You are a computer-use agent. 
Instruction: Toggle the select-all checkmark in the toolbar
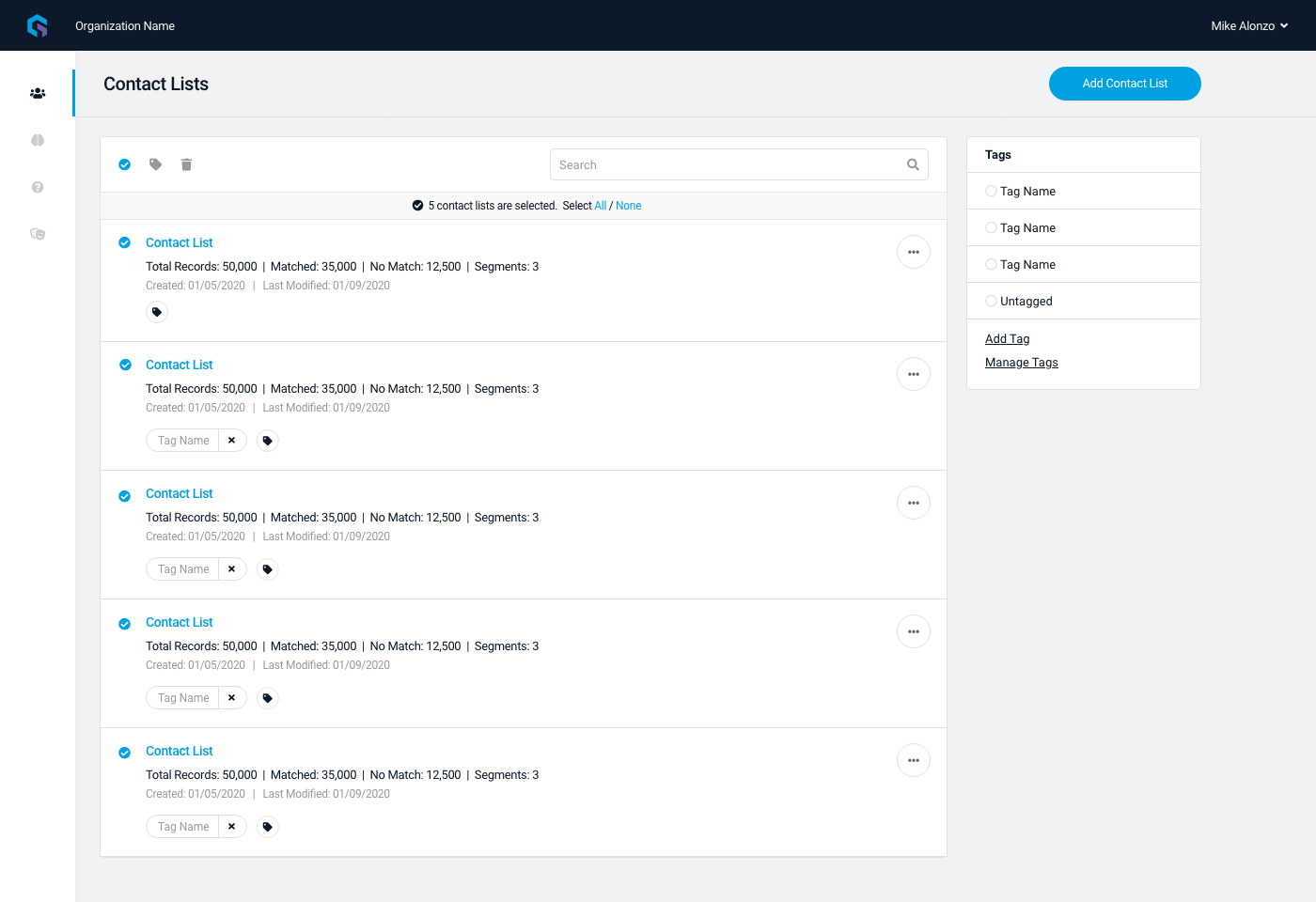124,164
